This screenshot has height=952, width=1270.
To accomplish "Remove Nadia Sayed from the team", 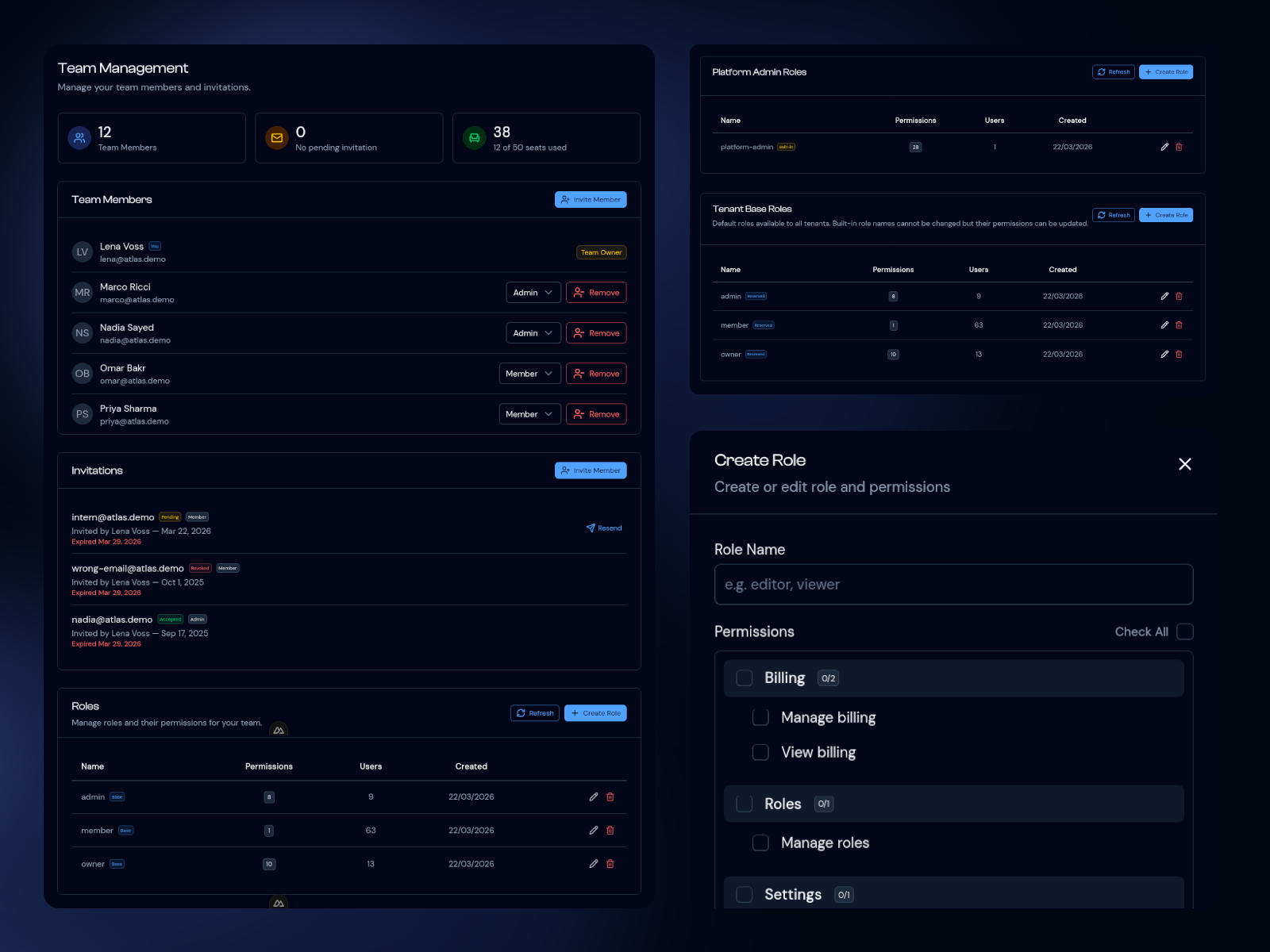I will coord(596,333).
